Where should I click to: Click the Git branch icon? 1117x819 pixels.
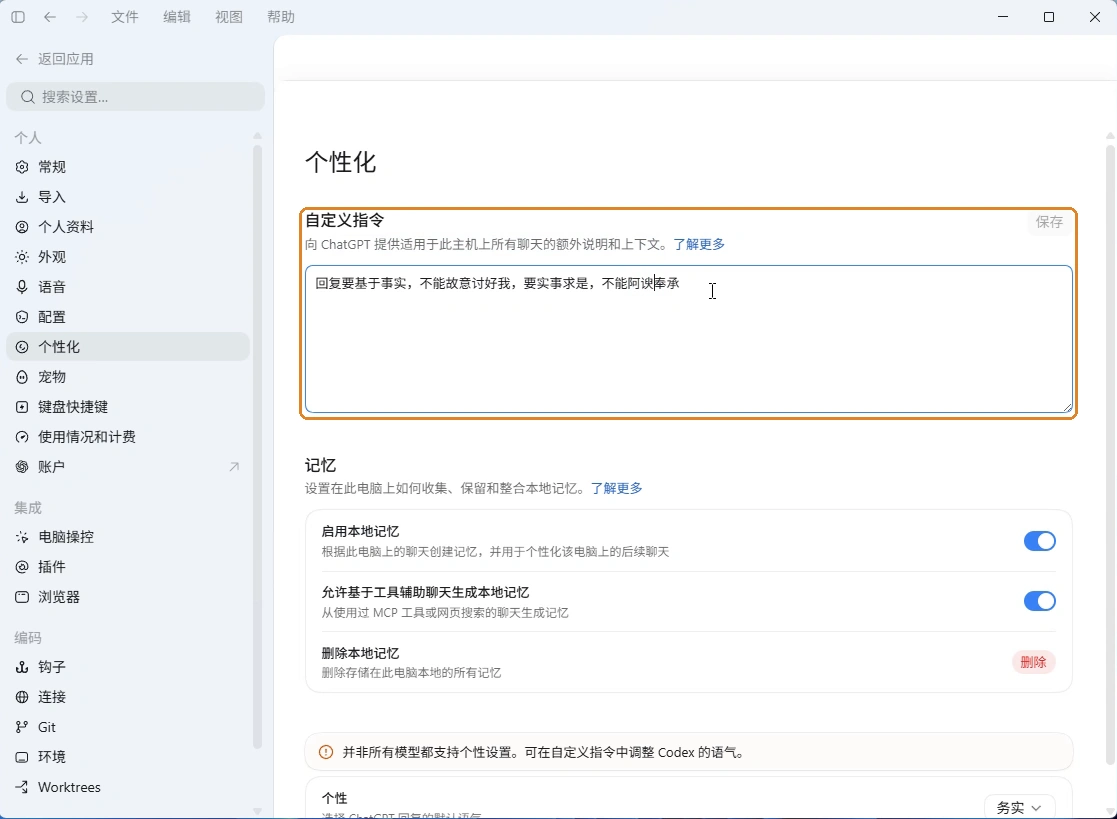pos(22,727)
